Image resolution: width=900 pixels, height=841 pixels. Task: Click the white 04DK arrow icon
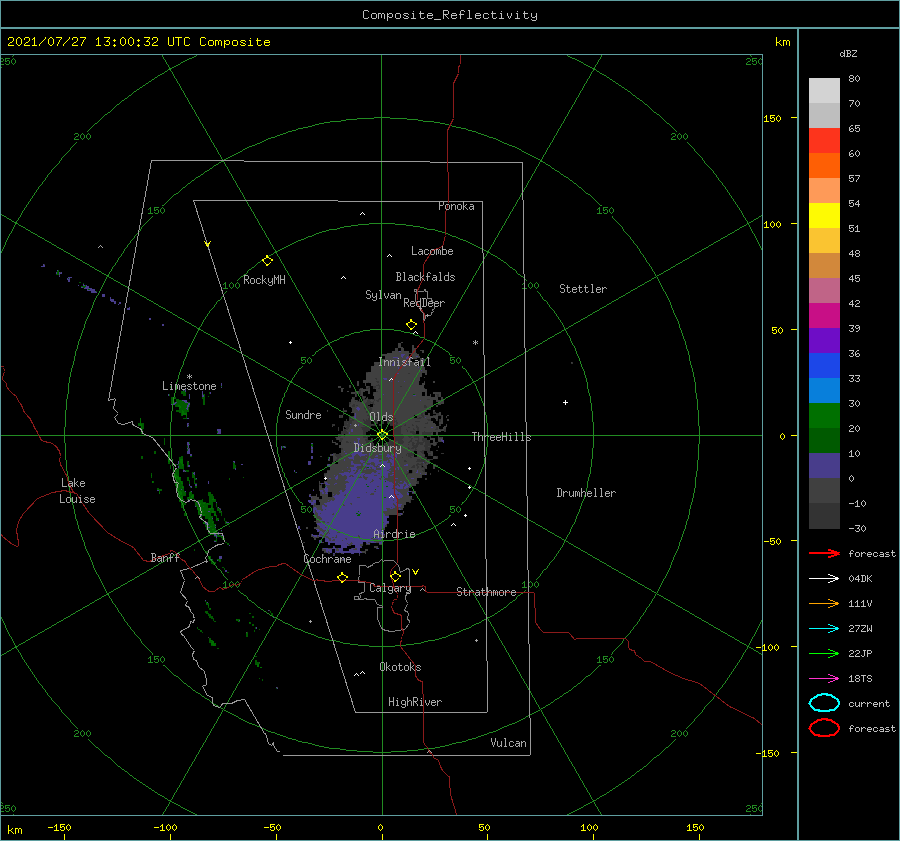point(824,578)
